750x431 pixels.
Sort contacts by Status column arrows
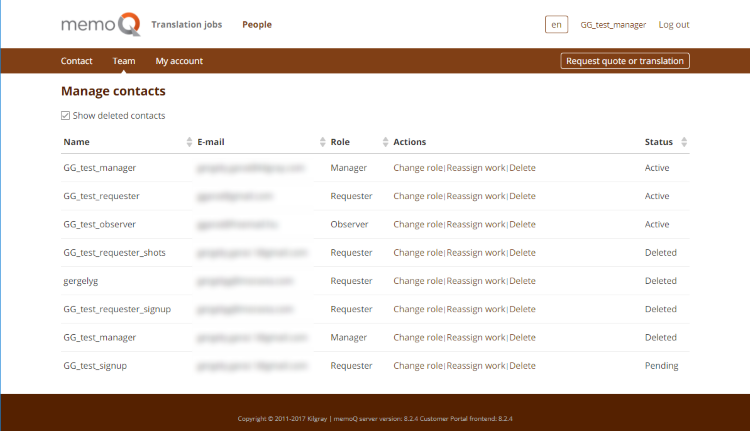(x=684, y=142)
